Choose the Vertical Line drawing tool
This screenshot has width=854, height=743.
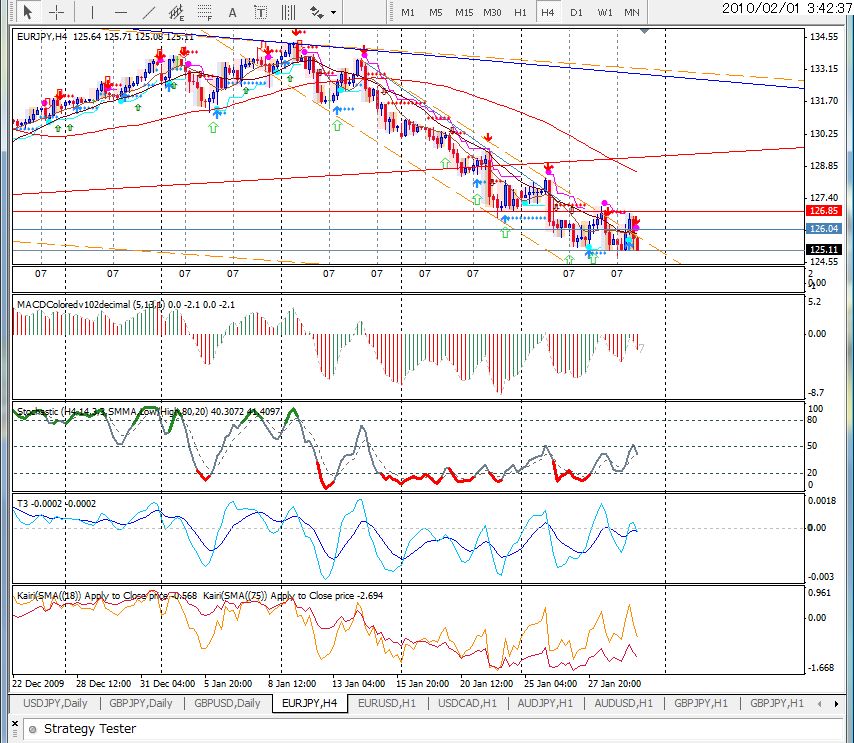pos(92,12)
